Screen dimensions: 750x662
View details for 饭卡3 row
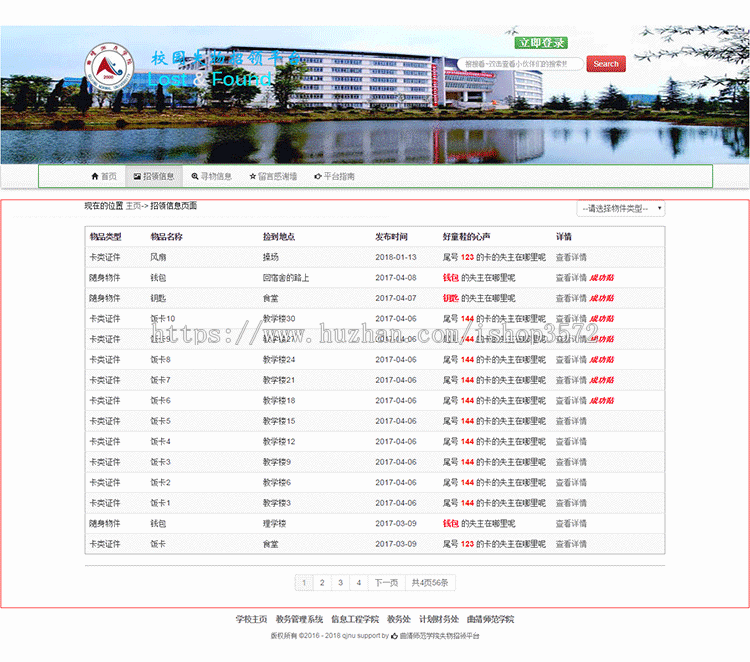[x=571, y=462]
